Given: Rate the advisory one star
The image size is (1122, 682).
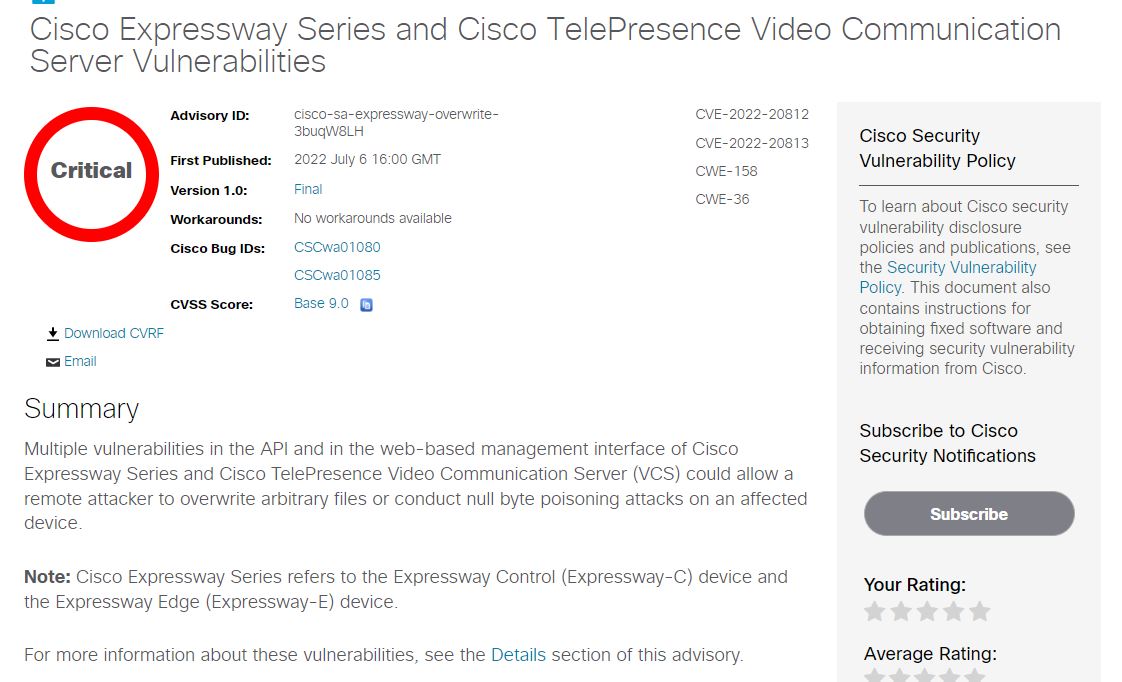Looking at the screenshot, I should pyautogui.click(x=874, y=611).
